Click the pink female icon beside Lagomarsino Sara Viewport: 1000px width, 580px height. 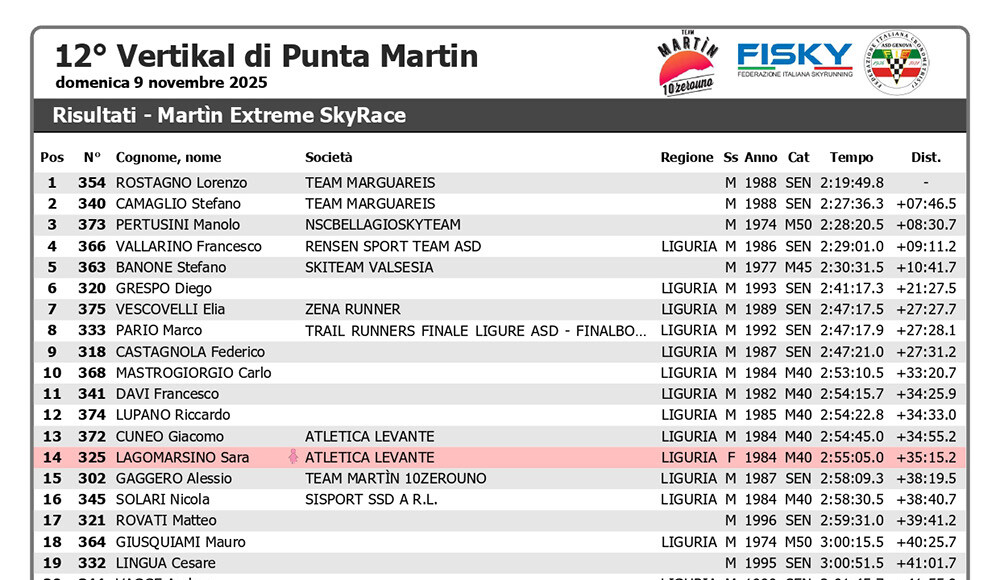coord(294,458)
